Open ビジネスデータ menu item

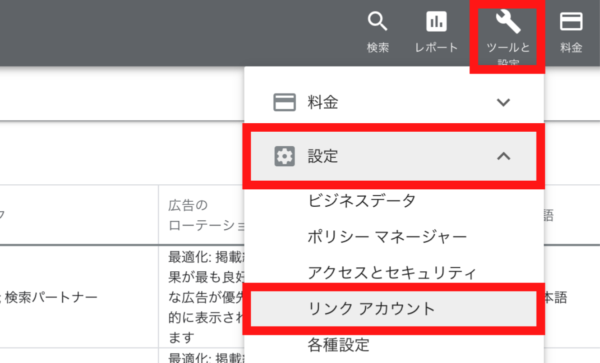(x=362, y=200)
